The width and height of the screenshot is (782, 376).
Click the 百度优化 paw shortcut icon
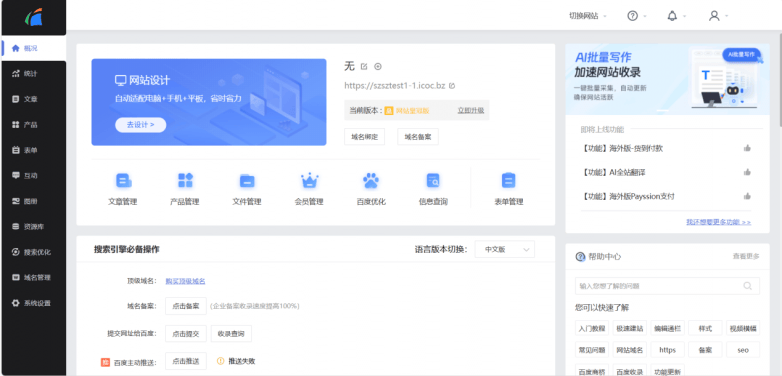371,181
